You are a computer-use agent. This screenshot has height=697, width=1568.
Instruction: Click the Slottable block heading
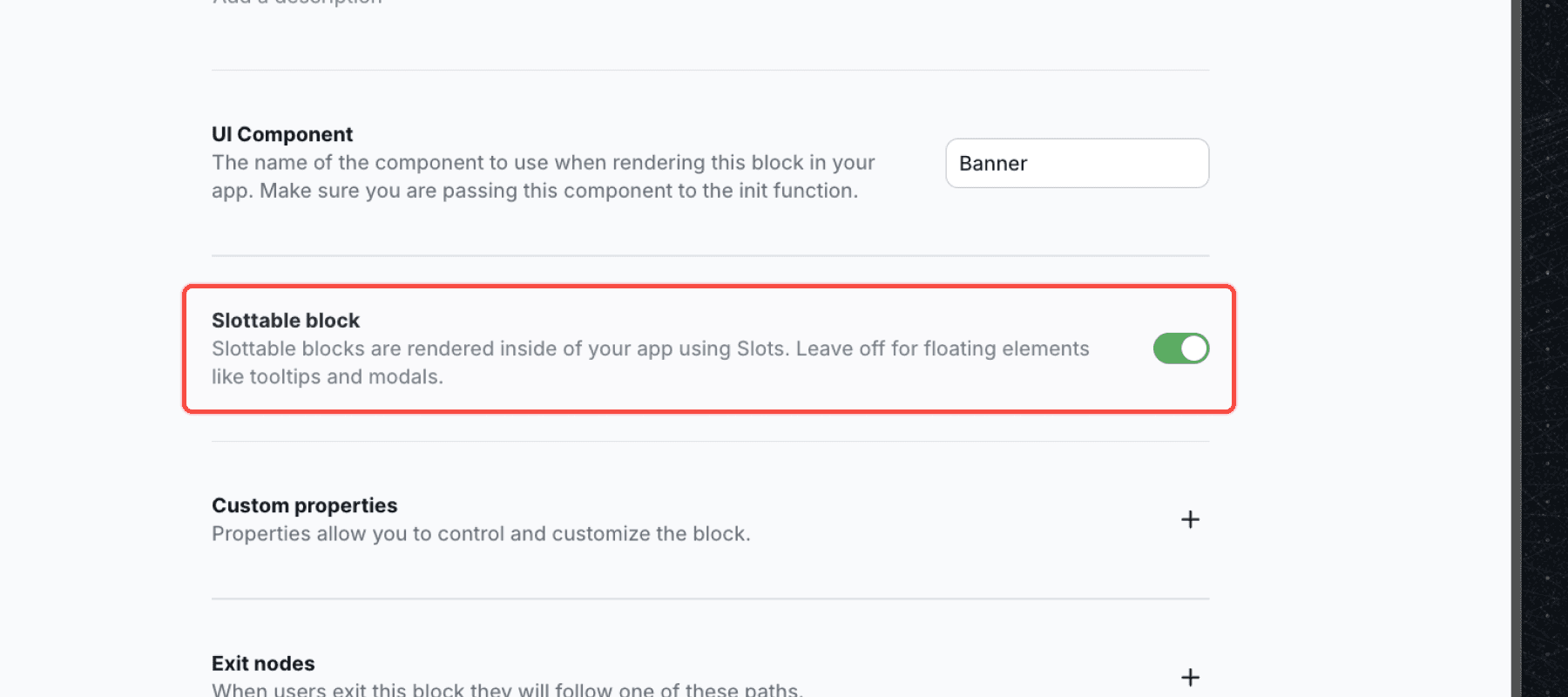click(285, 321)
